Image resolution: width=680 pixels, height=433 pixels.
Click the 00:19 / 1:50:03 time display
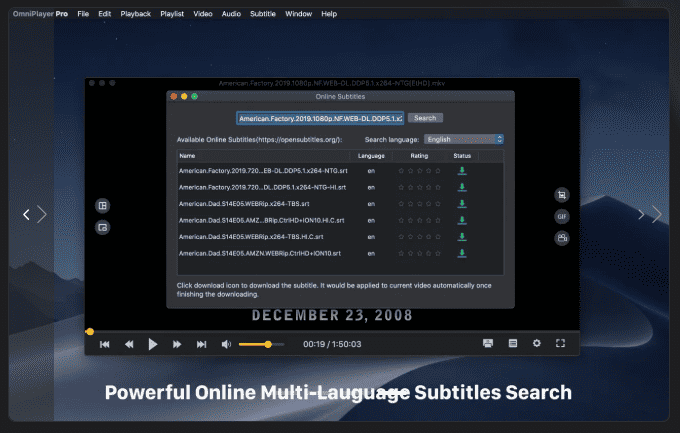click(332, 344)
